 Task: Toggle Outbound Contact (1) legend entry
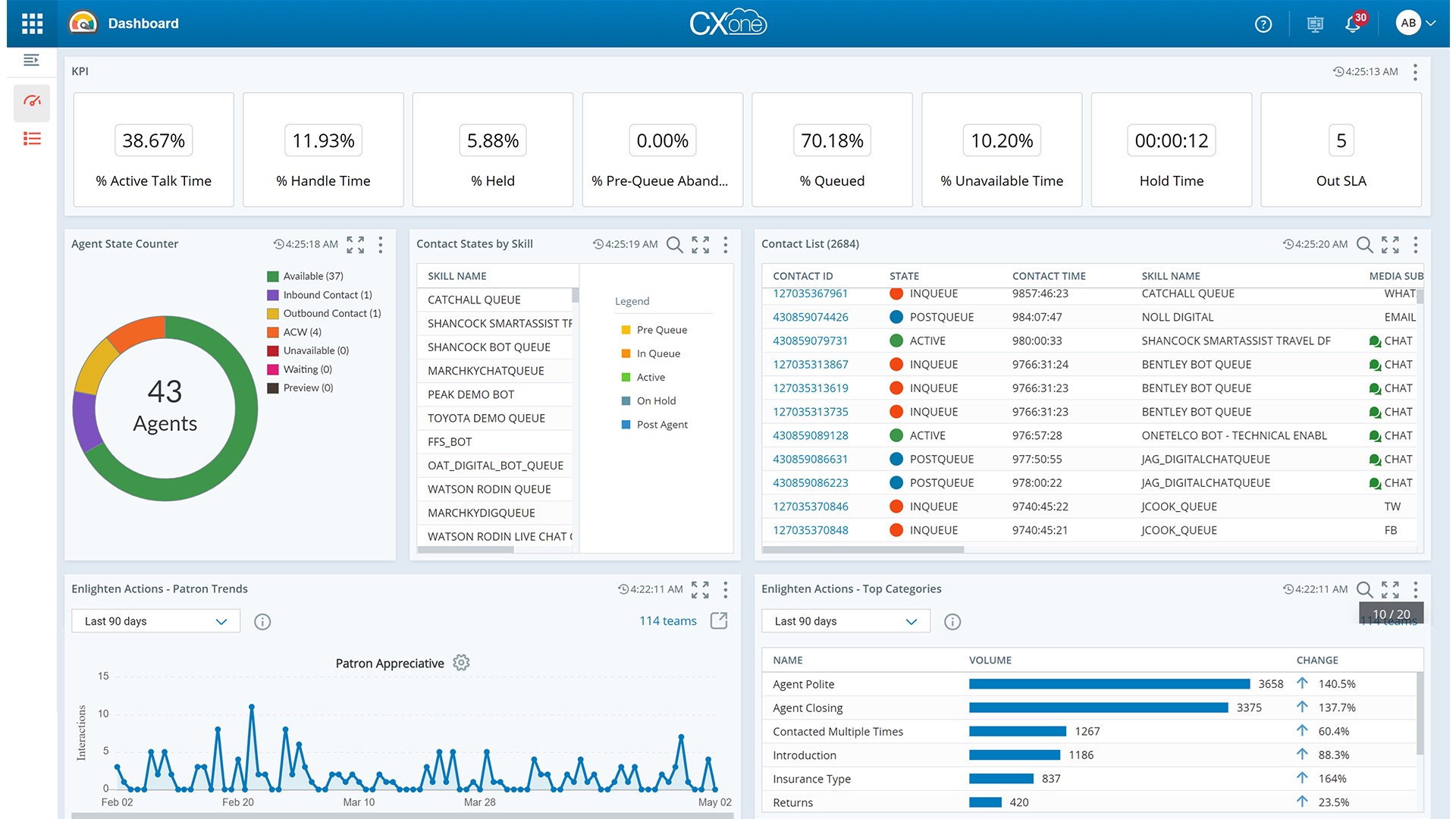[325, 313]
